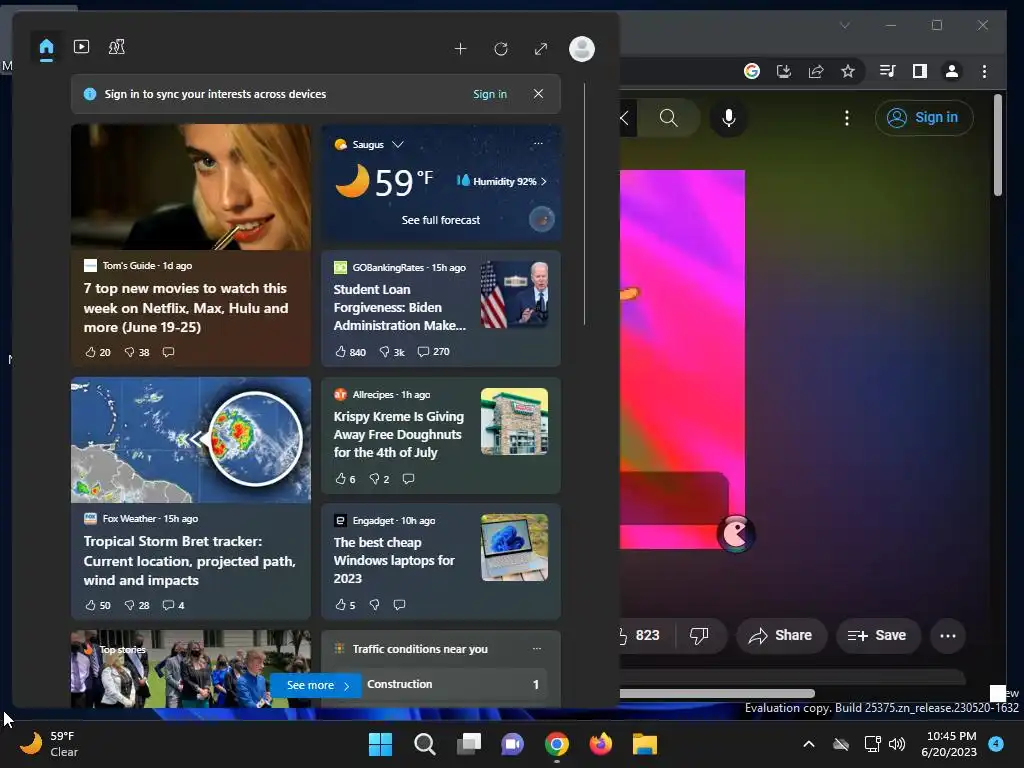
Task: Open comments on Tropical Storm Bret story
Action: pyautogui.click(x=173, y=605)
